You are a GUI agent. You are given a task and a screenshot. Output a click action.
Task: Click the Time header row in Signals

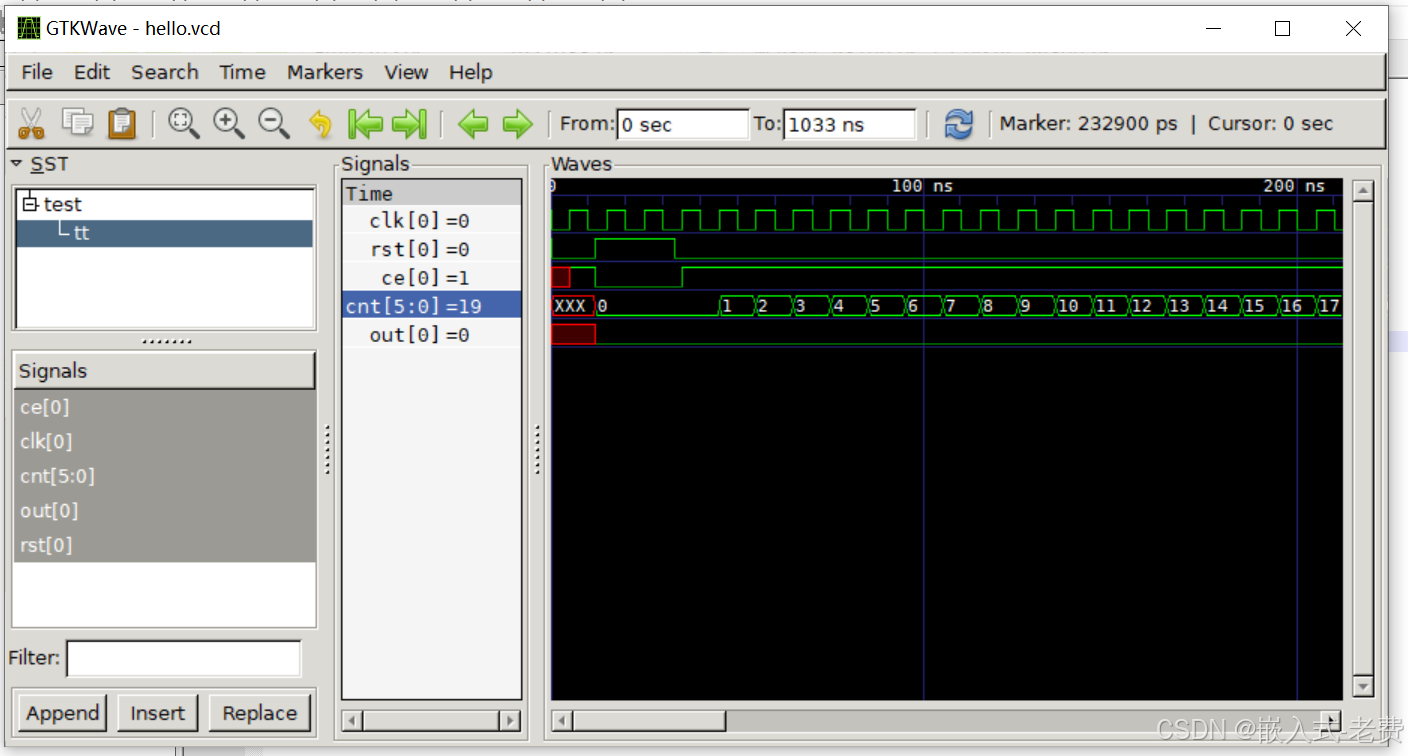[432, 193]
